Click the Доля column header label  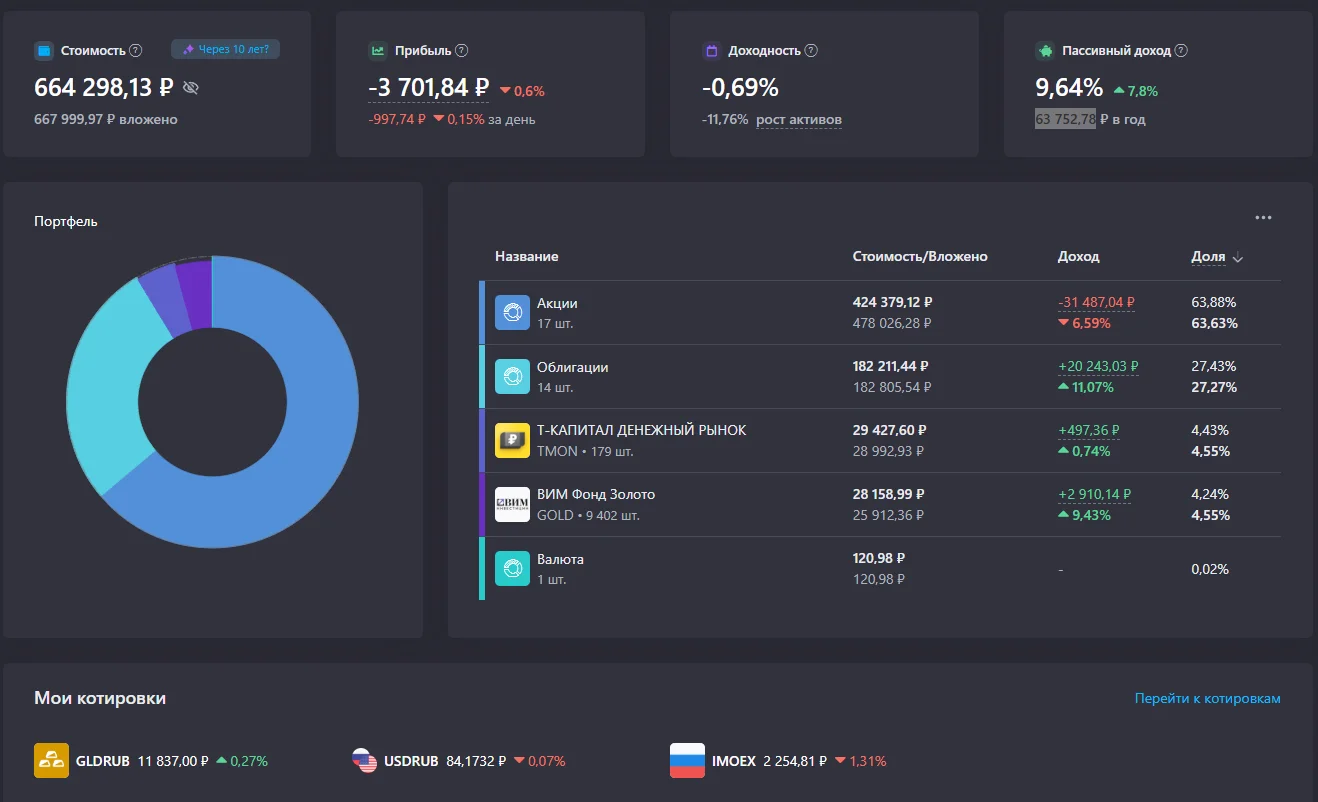1208,256
